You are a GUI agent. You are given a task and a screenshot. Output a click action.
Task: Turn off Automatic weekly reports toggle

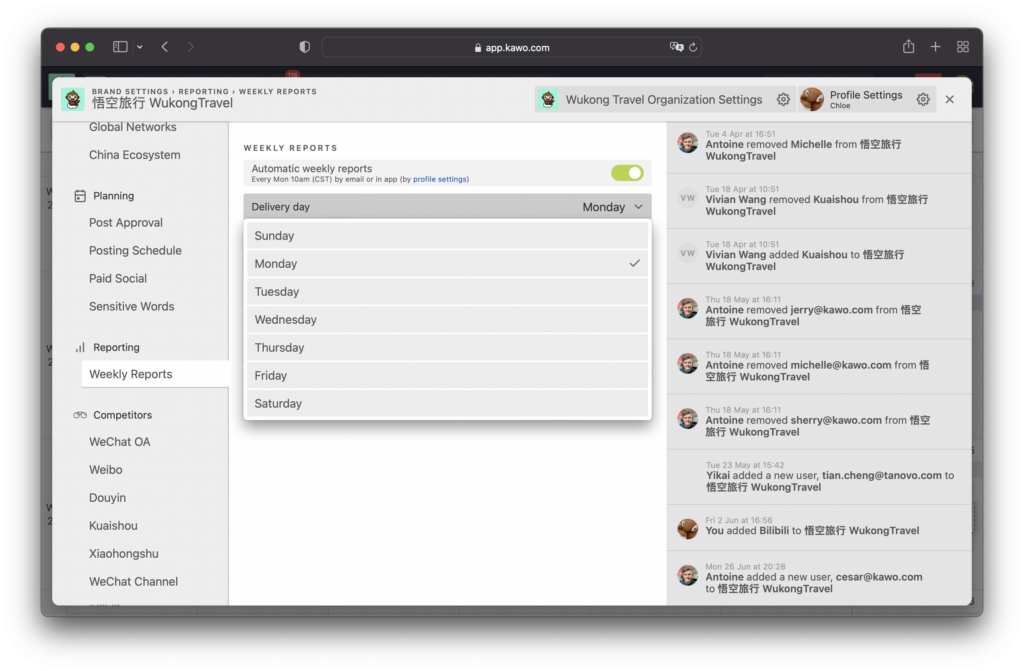[x=627, y=172]
